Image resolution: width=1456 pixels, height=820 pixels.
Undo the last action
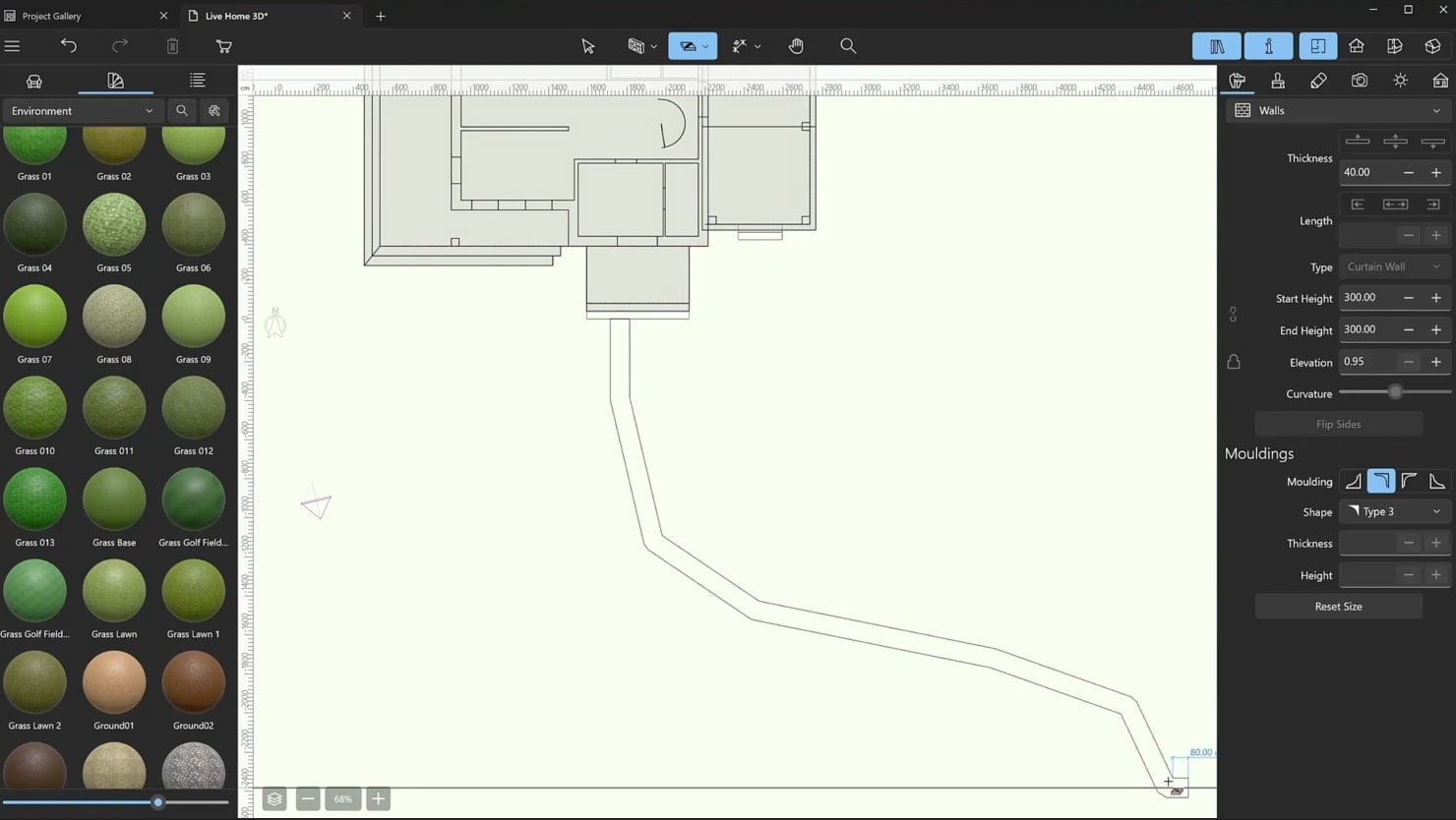(68, 46)
